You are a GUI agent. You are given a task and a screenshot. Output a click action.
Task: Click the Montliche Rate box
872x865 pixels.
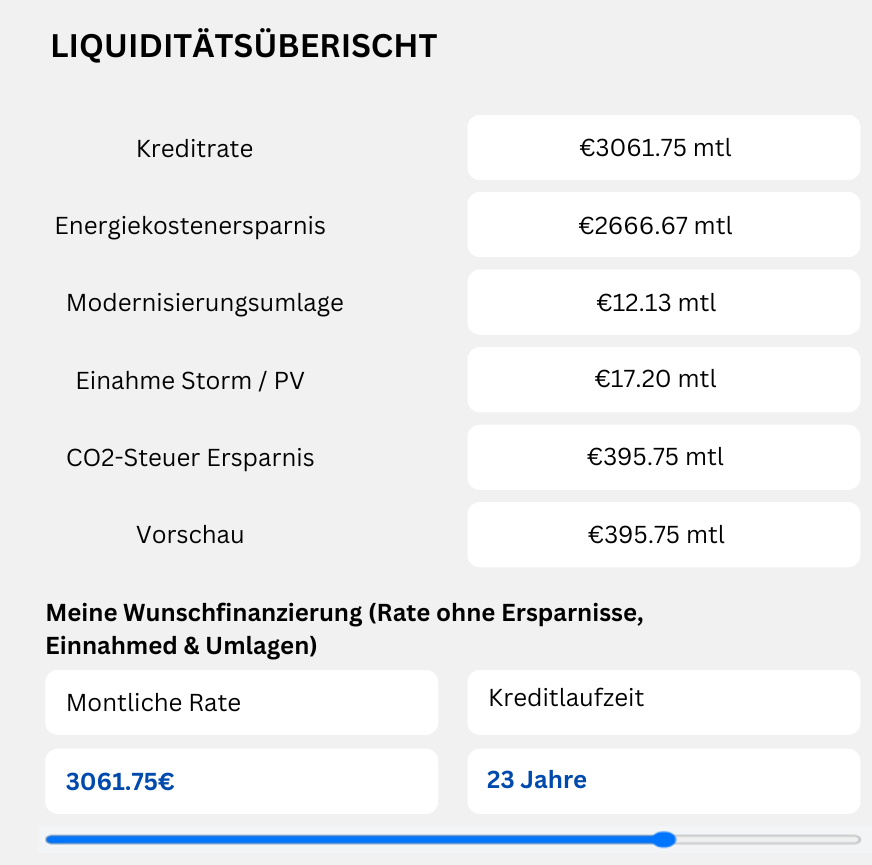pos(241,702)
